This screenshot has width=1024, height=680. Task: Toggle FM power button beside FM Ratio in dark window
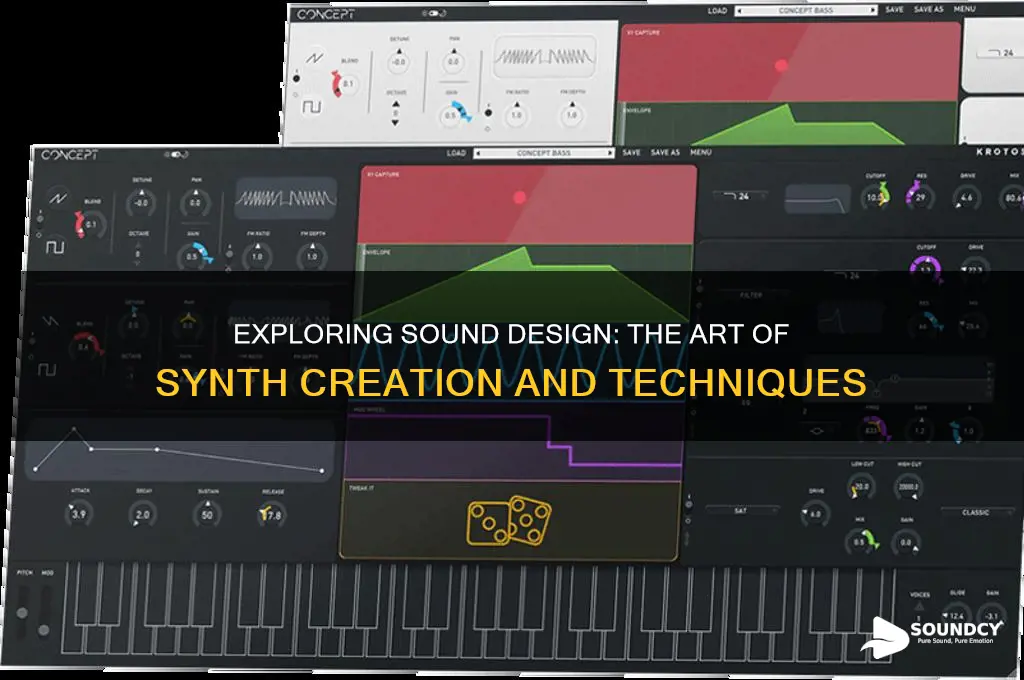[x=229, y=255]
